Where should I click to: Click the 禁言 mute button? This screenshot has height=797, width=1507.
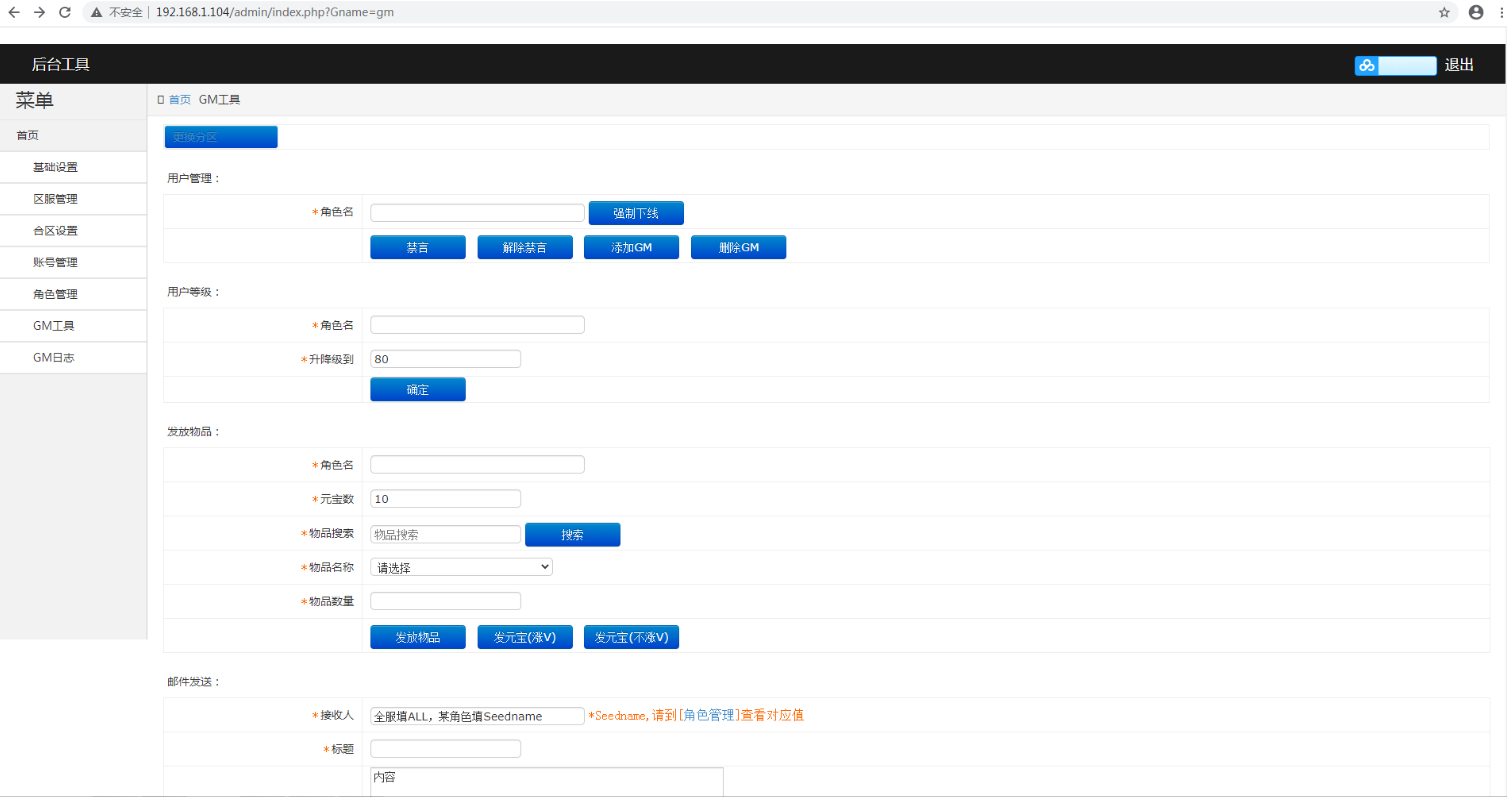click(x=417, y=247)
